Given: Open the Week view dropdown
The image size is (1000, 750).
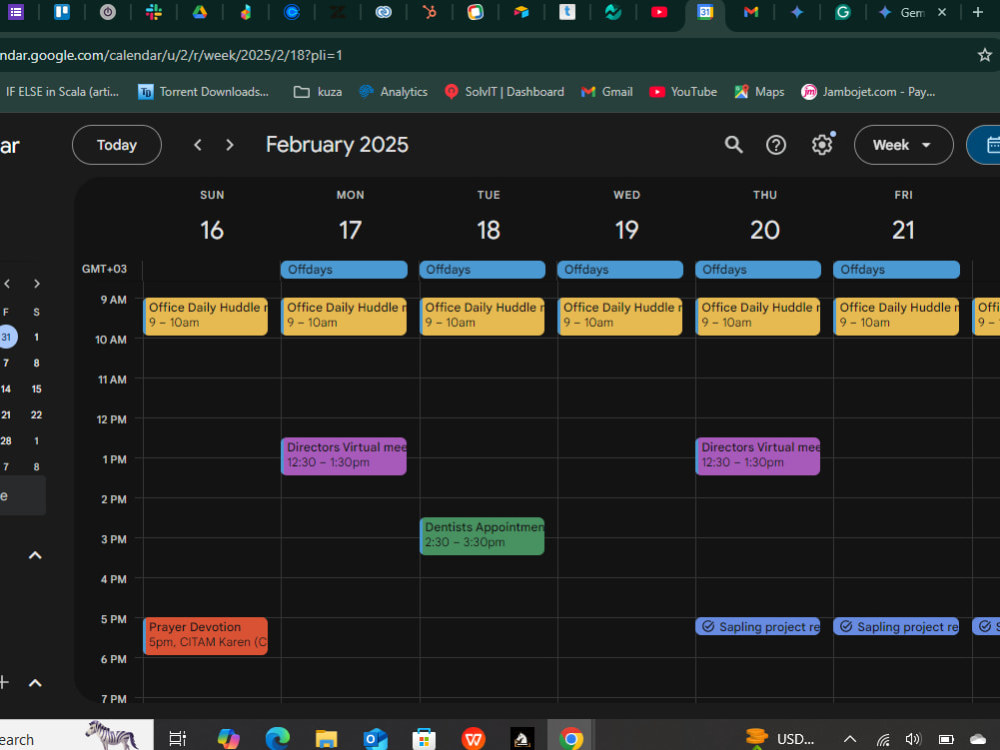Looking at the screenshot, I should coord(903,145).
